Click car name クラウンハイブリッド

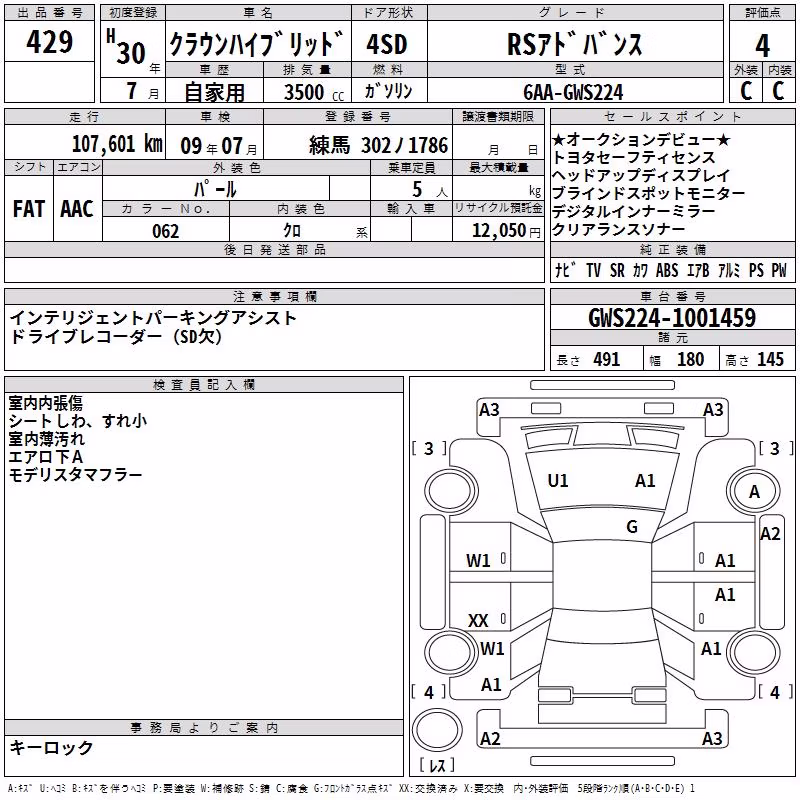257,44
